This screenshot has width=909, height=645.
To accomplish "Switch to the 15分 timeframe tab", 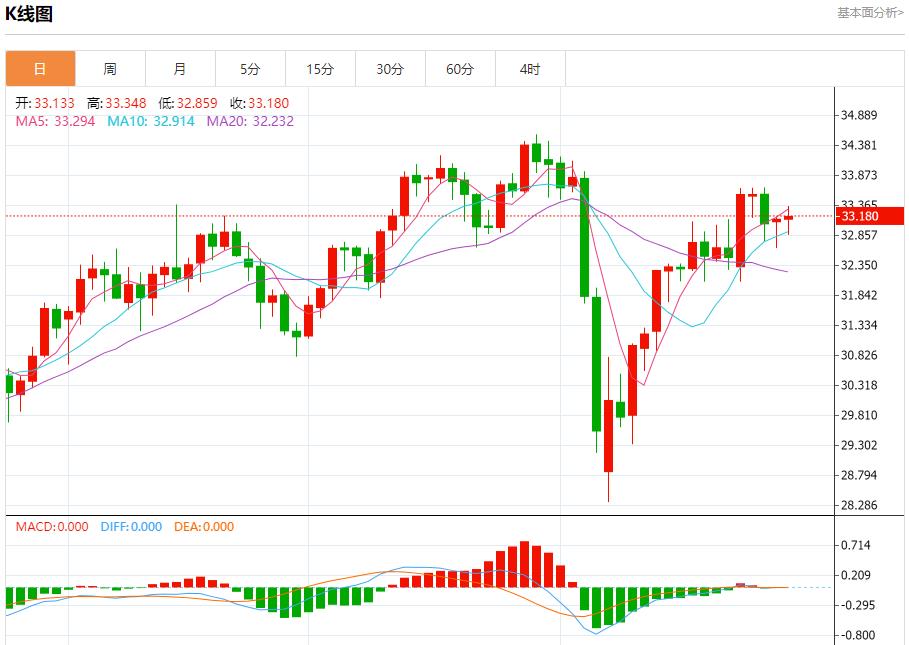I will [320, 69].
